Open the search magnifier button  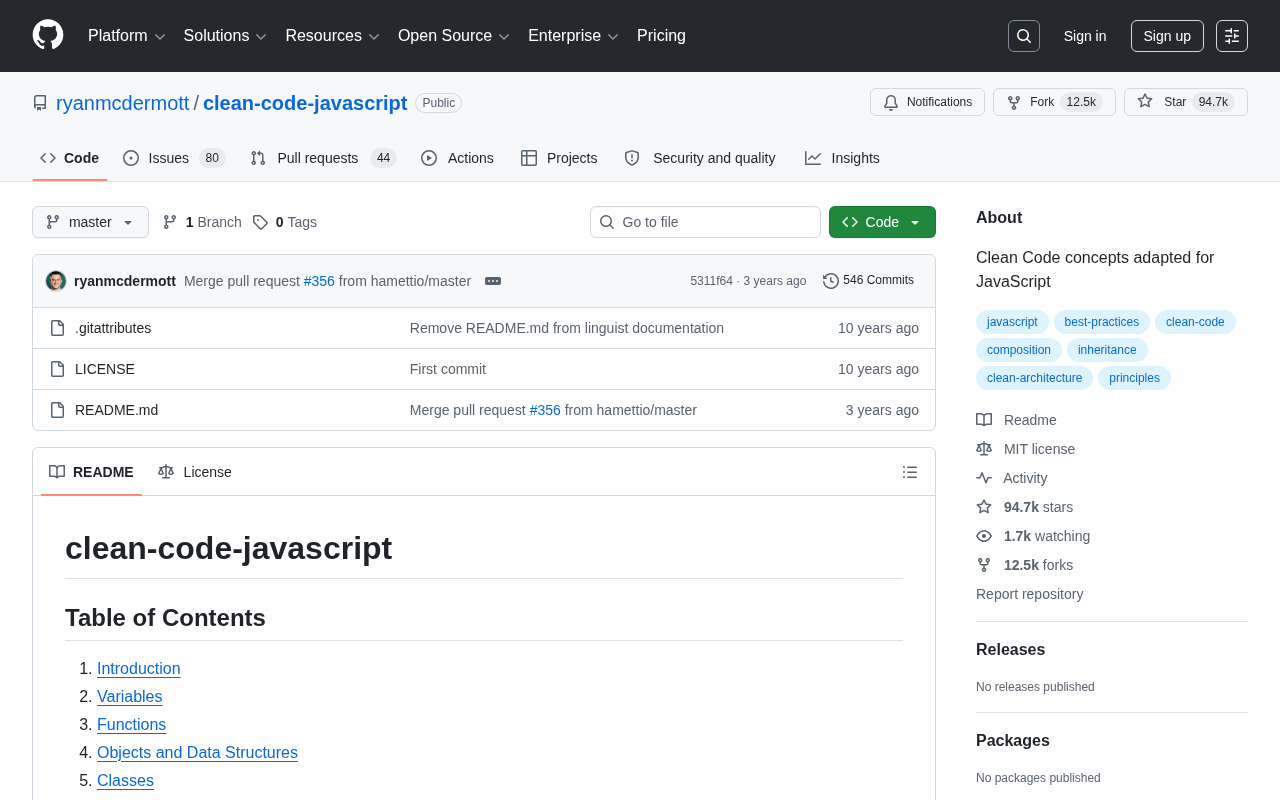[x=1024, y=36]
